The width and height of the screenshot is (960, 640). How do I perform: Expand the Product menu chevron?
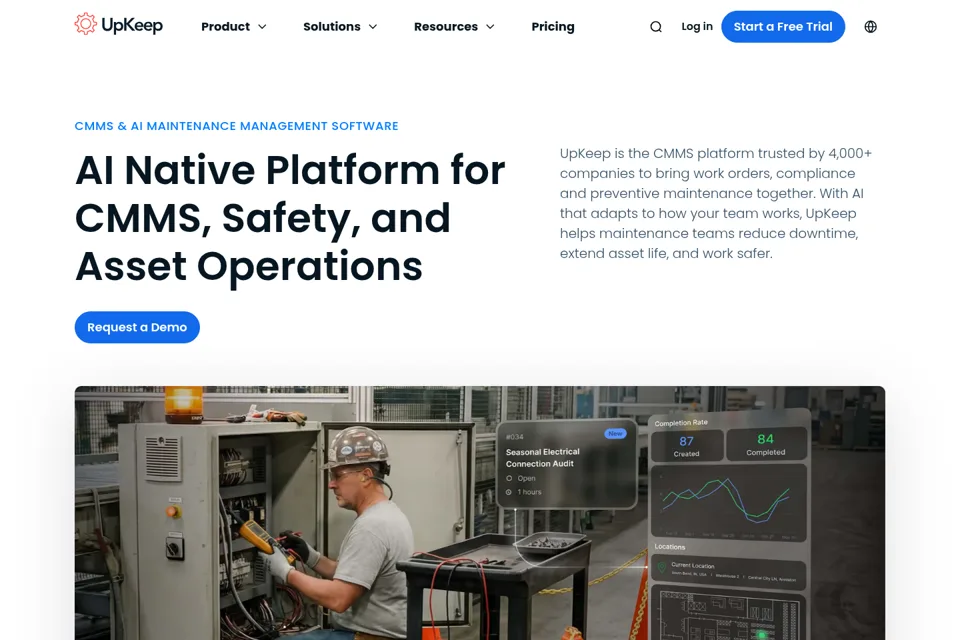262,27
